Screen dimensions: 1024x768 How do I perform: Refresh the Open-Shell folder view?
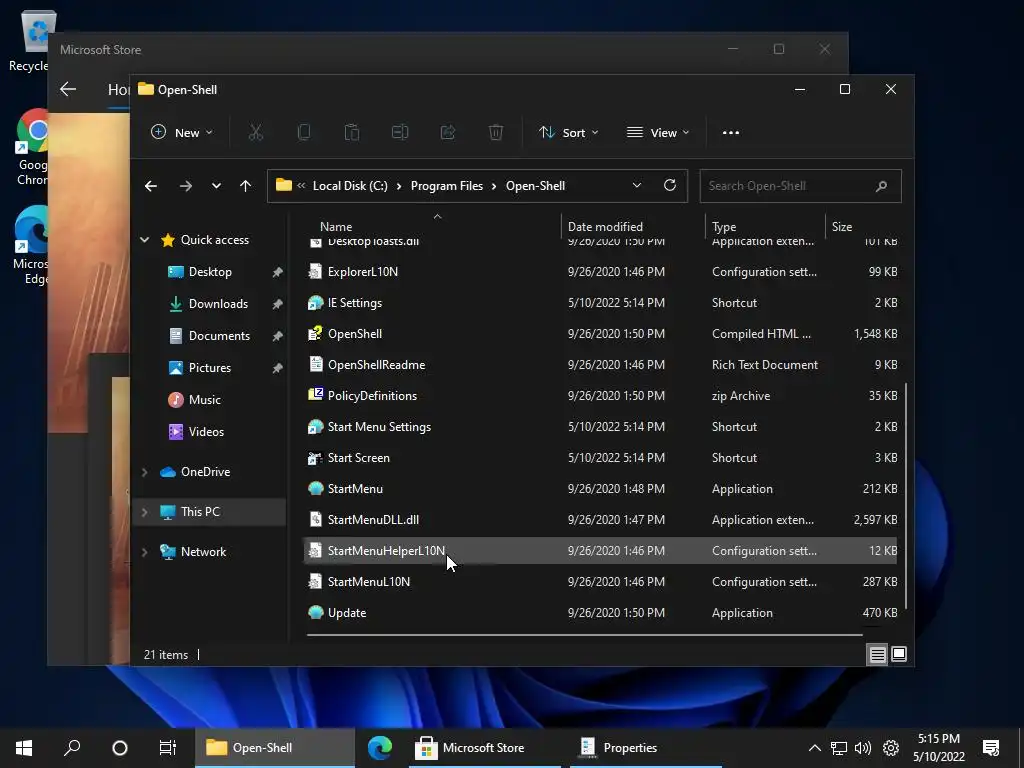click(669, 185)
